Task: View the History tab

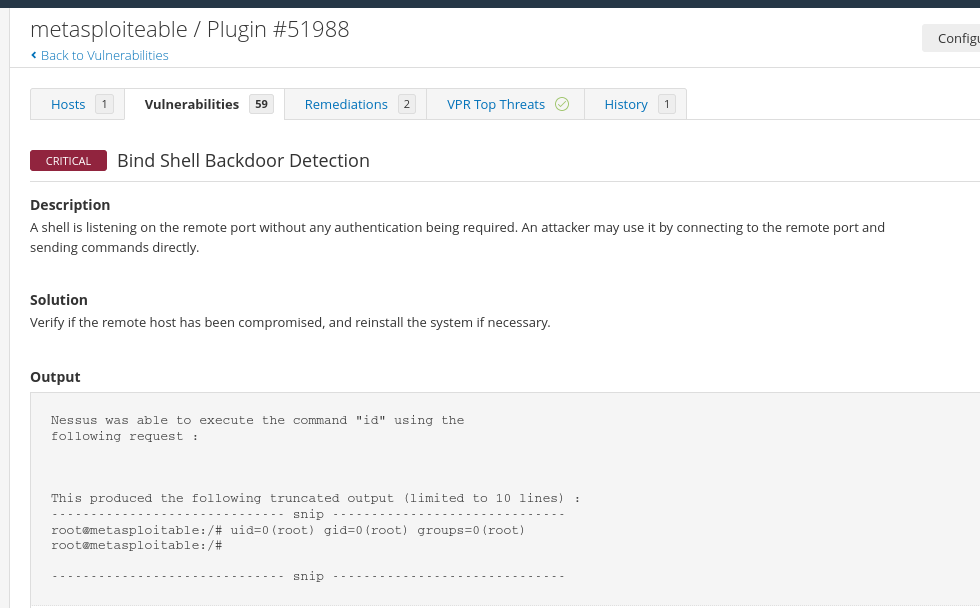Action: tap(626, 104)
